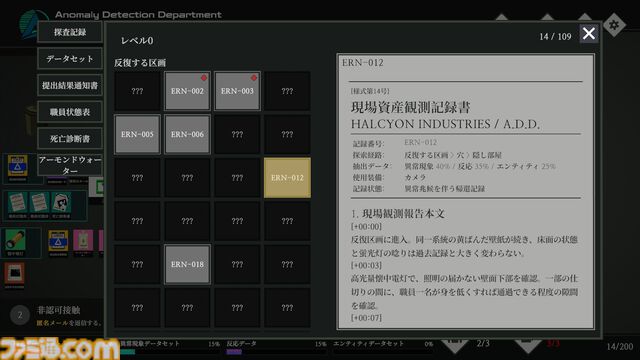Click the 抽出データ percentages line
The height and width of the screenshot is (360, 640).
coord(480,166)
